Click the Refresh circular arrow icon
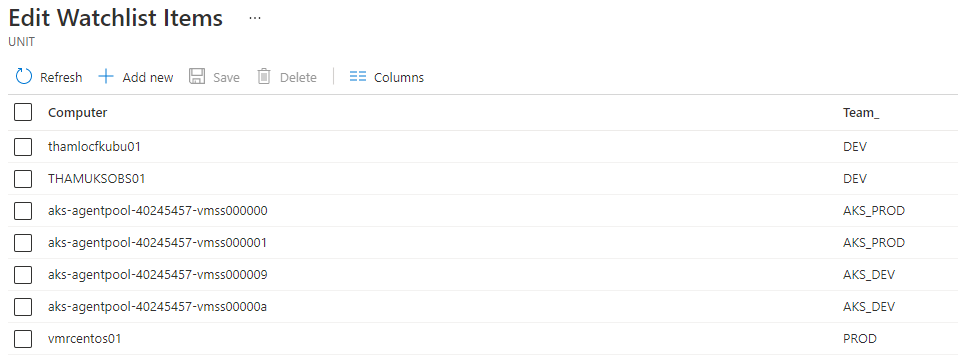 point(23,76)
